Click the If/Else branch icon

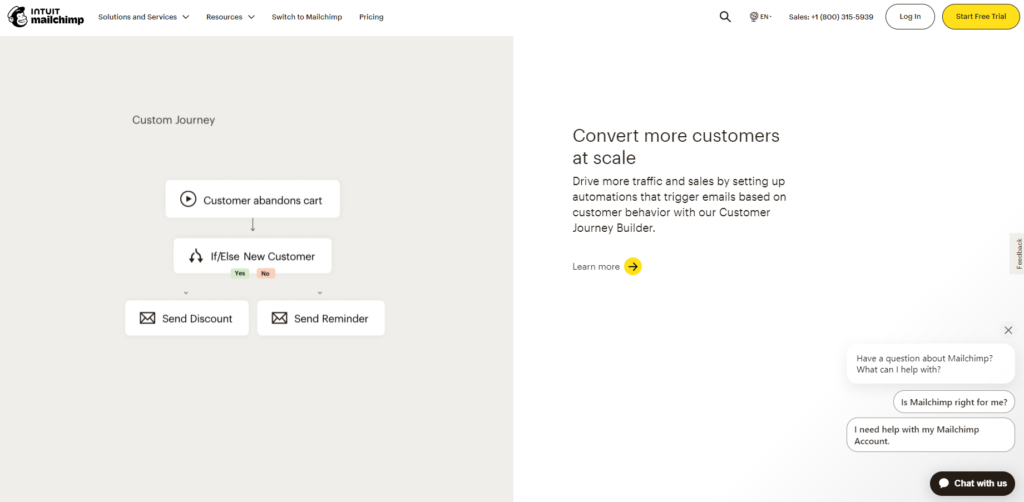click(196, 256)
